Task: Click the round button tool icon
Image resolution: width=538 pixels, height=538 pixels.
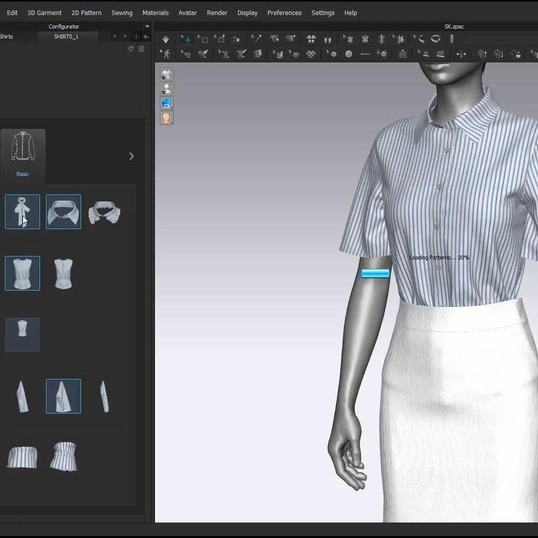Action: pos(349,54)
